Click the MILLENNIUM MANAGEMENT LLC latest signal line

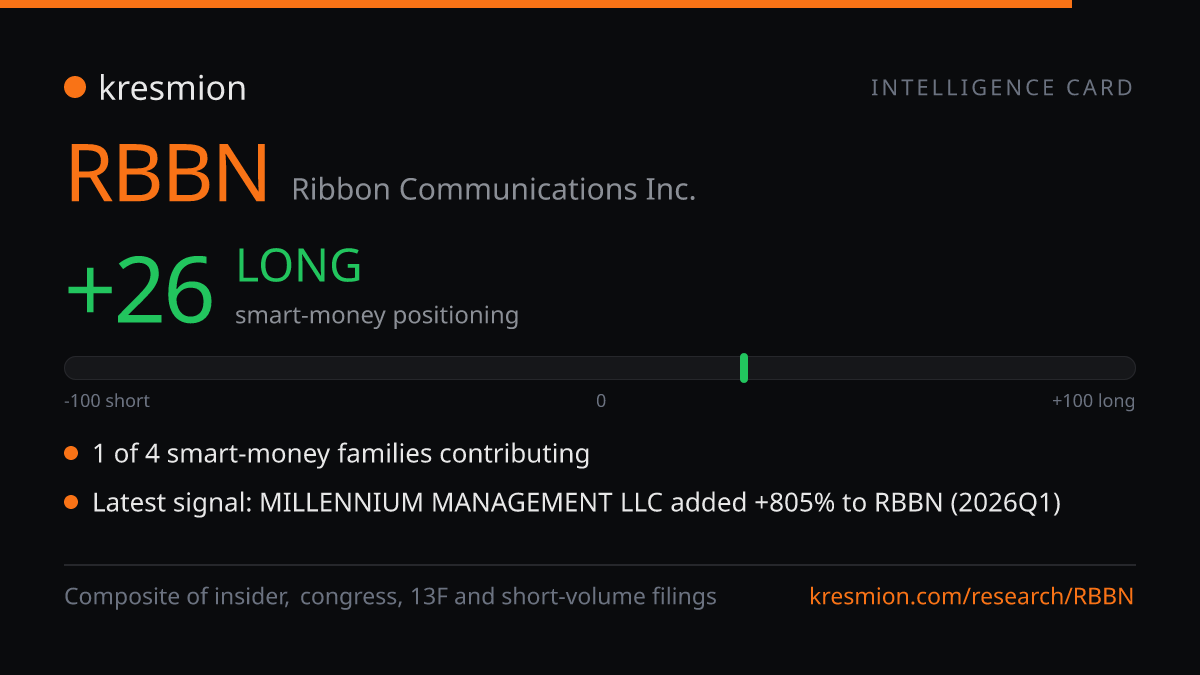(x=576, y=503)
